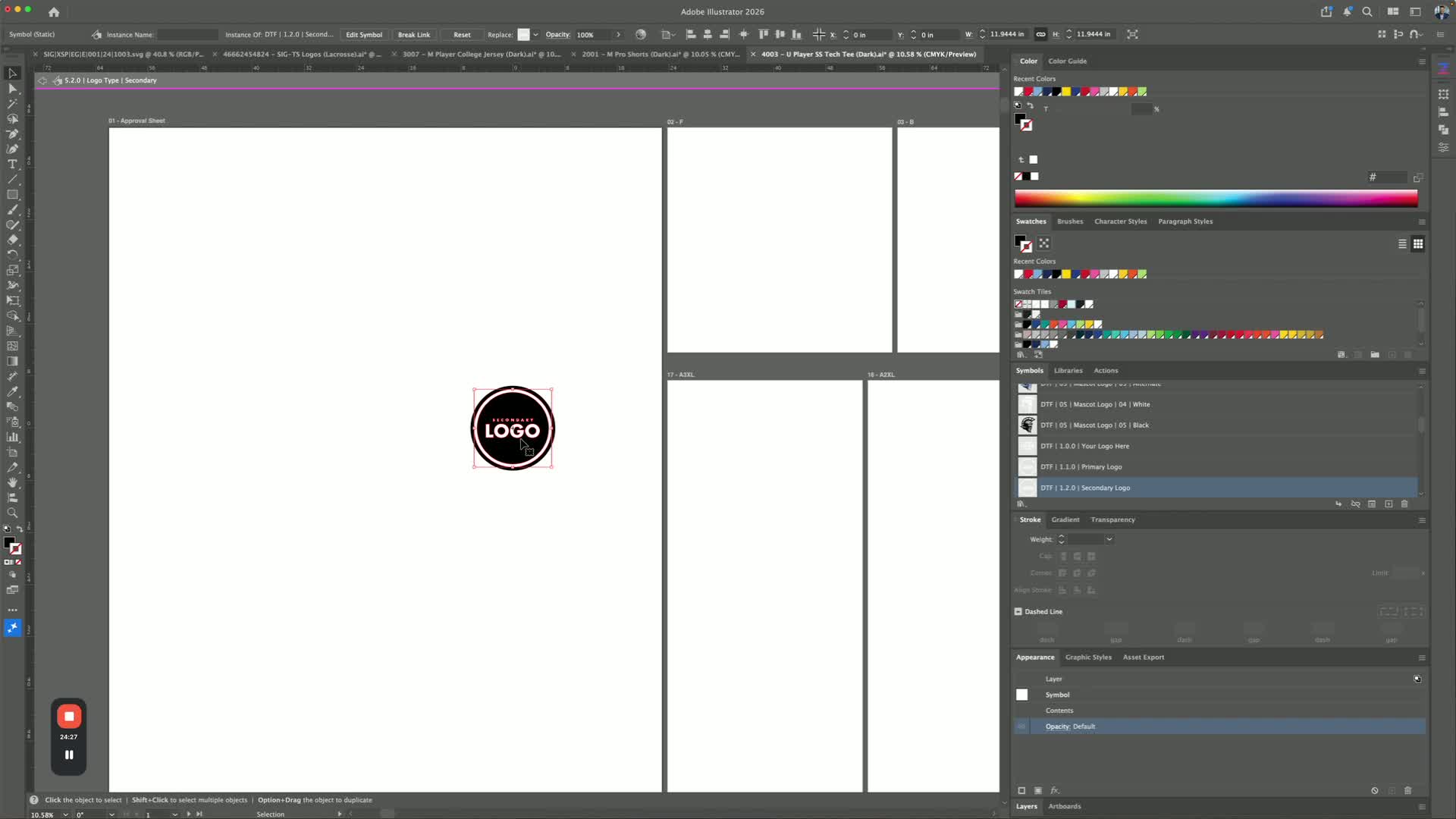Image resolution: width=1456 pixels, height=819 pixels.
Task: Switch to SIG-TS Logos (Lacrosse) document tab
Action: (x=302, y=55)
